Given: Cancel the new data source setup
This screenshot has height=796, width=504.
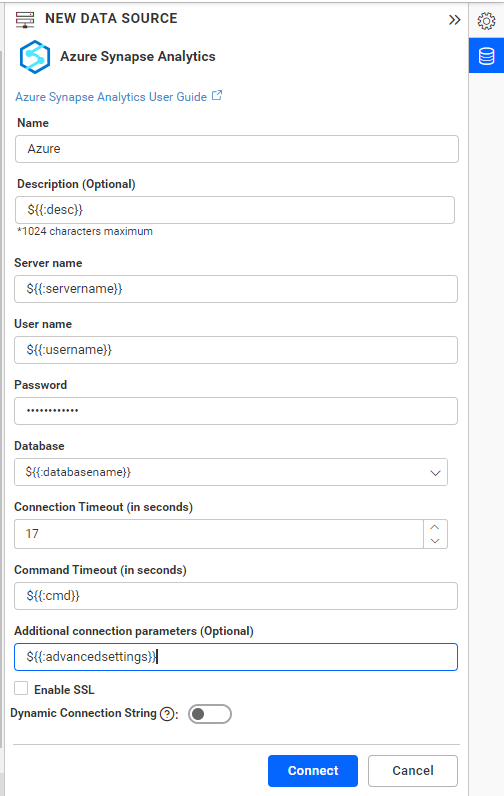Looking at the screenshot, I should point(413,771).
